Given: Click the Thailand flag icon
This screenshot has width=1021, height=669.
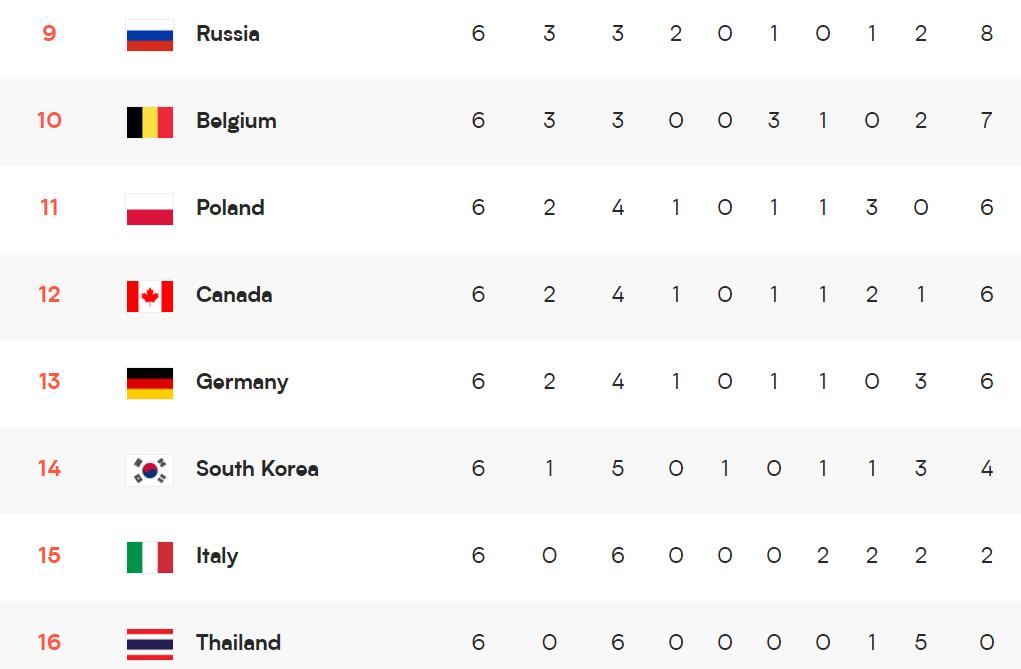Looking at the screenshot, I should (x=150, y=644).
